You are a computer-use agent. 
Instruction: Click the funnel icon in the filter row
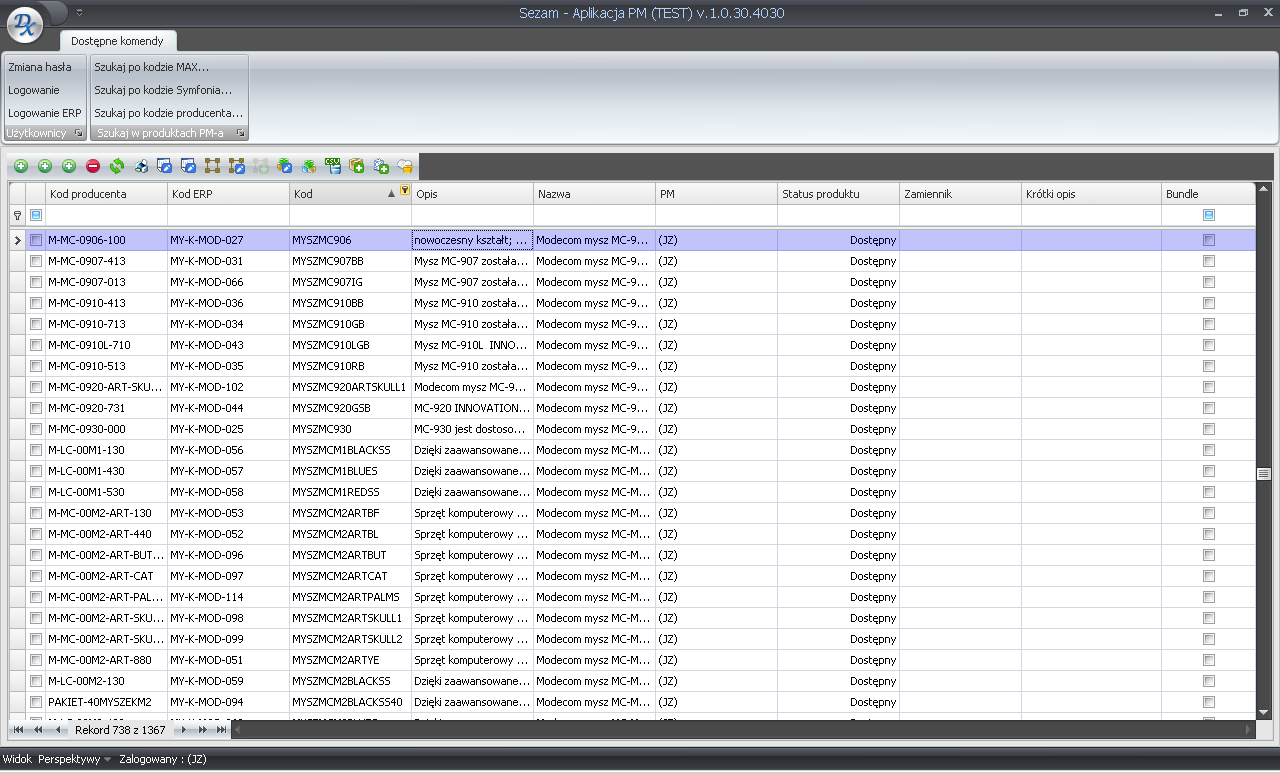[17, 215]
